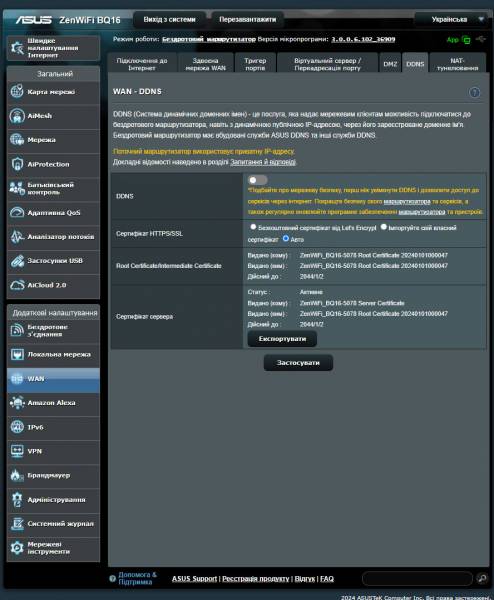Open the Firewall (Брандмауер) flame icon
494x600 pixels.
point(17,475)
